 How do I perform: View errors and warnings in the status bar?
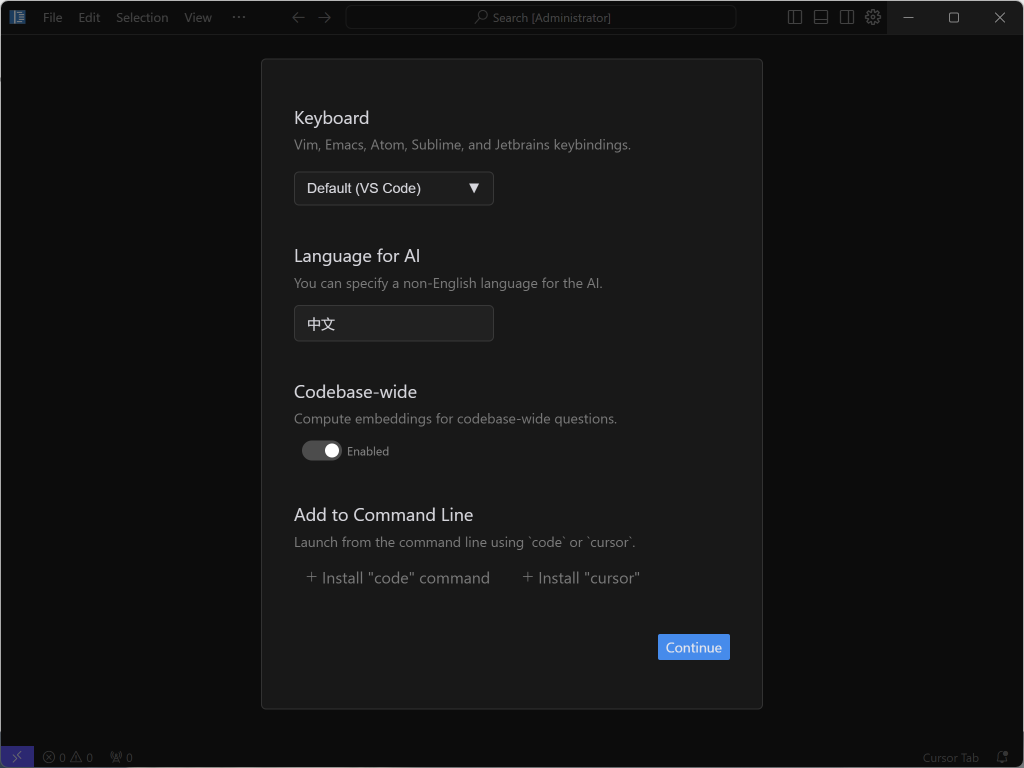pyautogui.click(x=68, y=757)
